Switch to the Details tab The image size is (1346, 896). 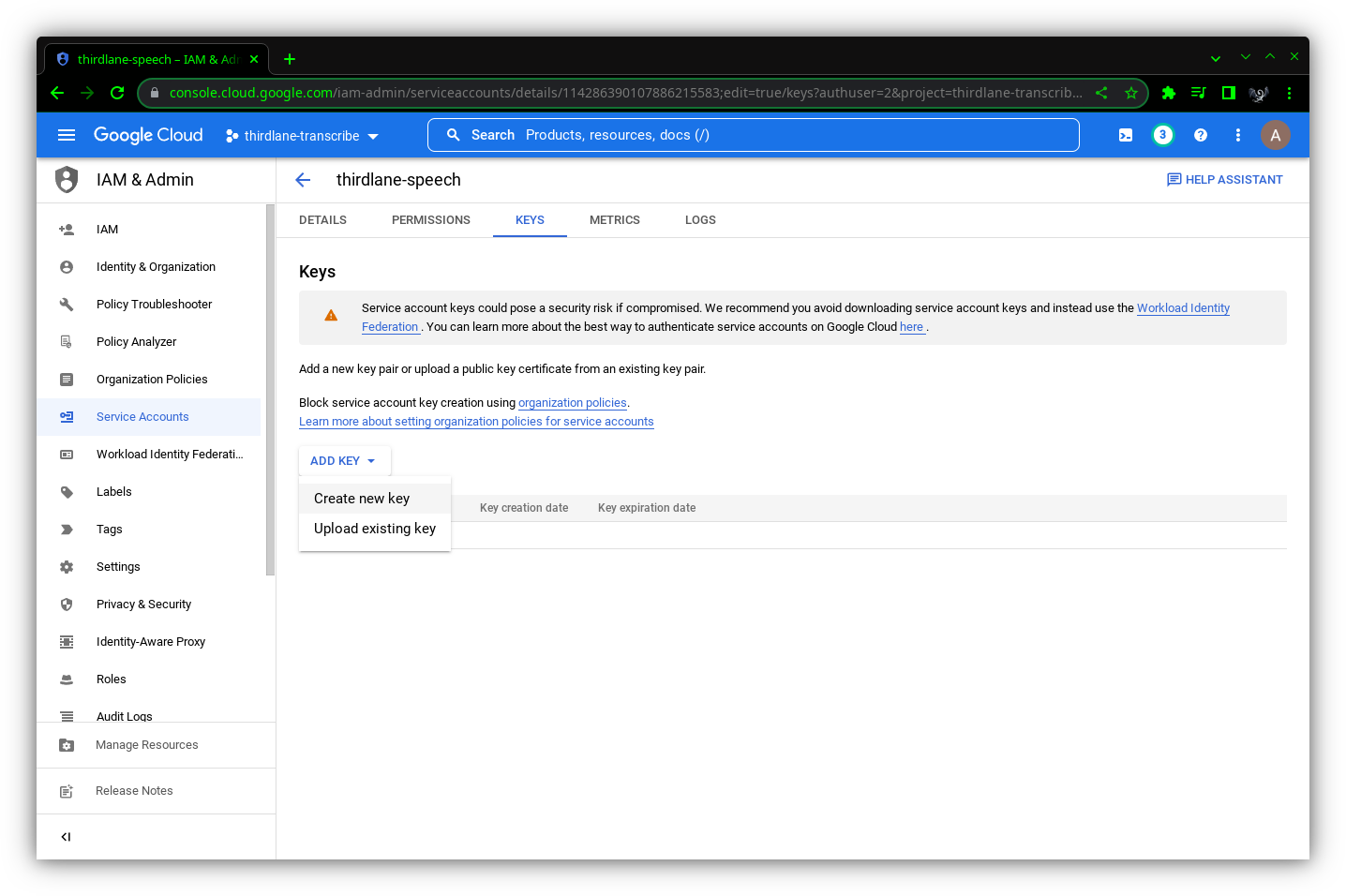[322, 220]
